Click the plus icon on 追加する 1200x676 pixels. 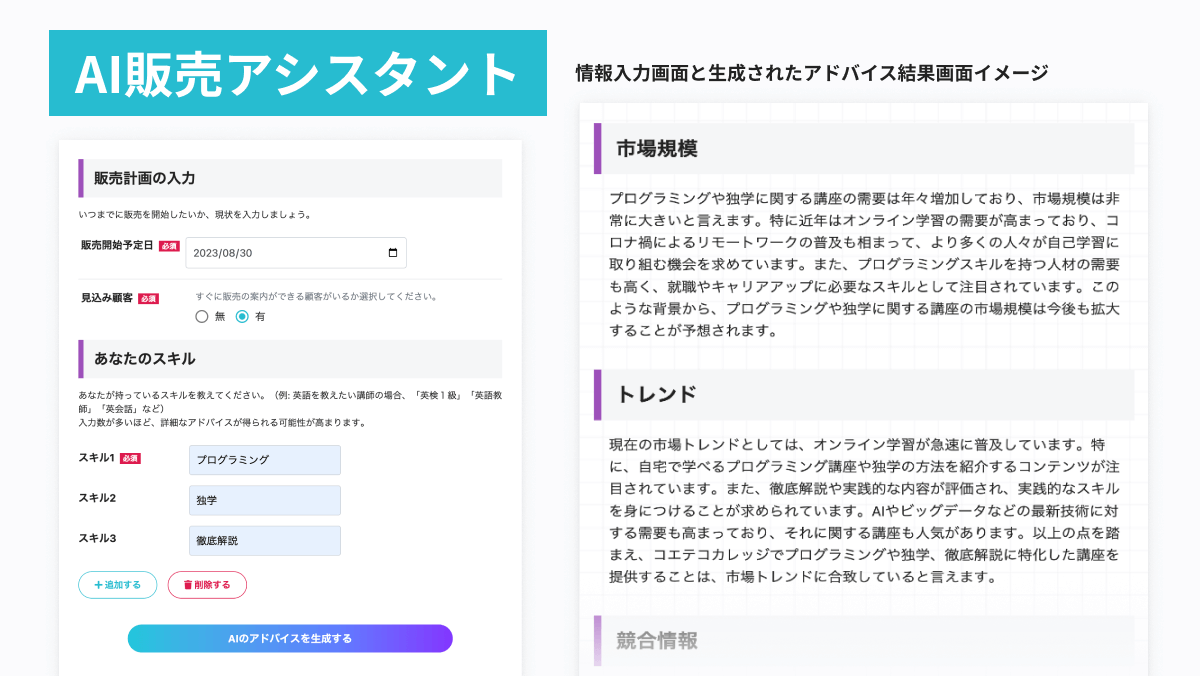[98, 585]
